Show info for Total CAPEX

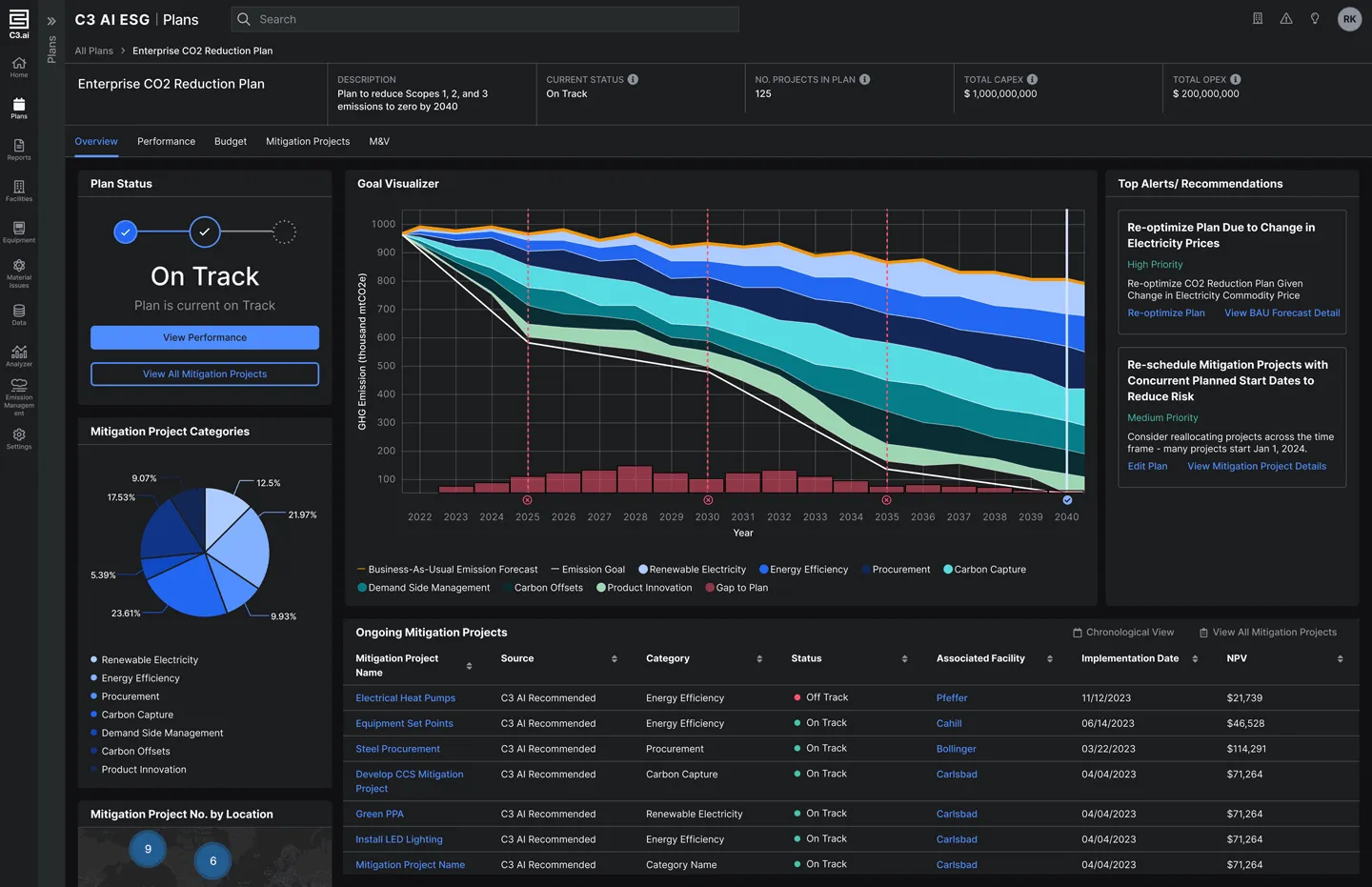pyautogui.click(x=1032, y=79)
